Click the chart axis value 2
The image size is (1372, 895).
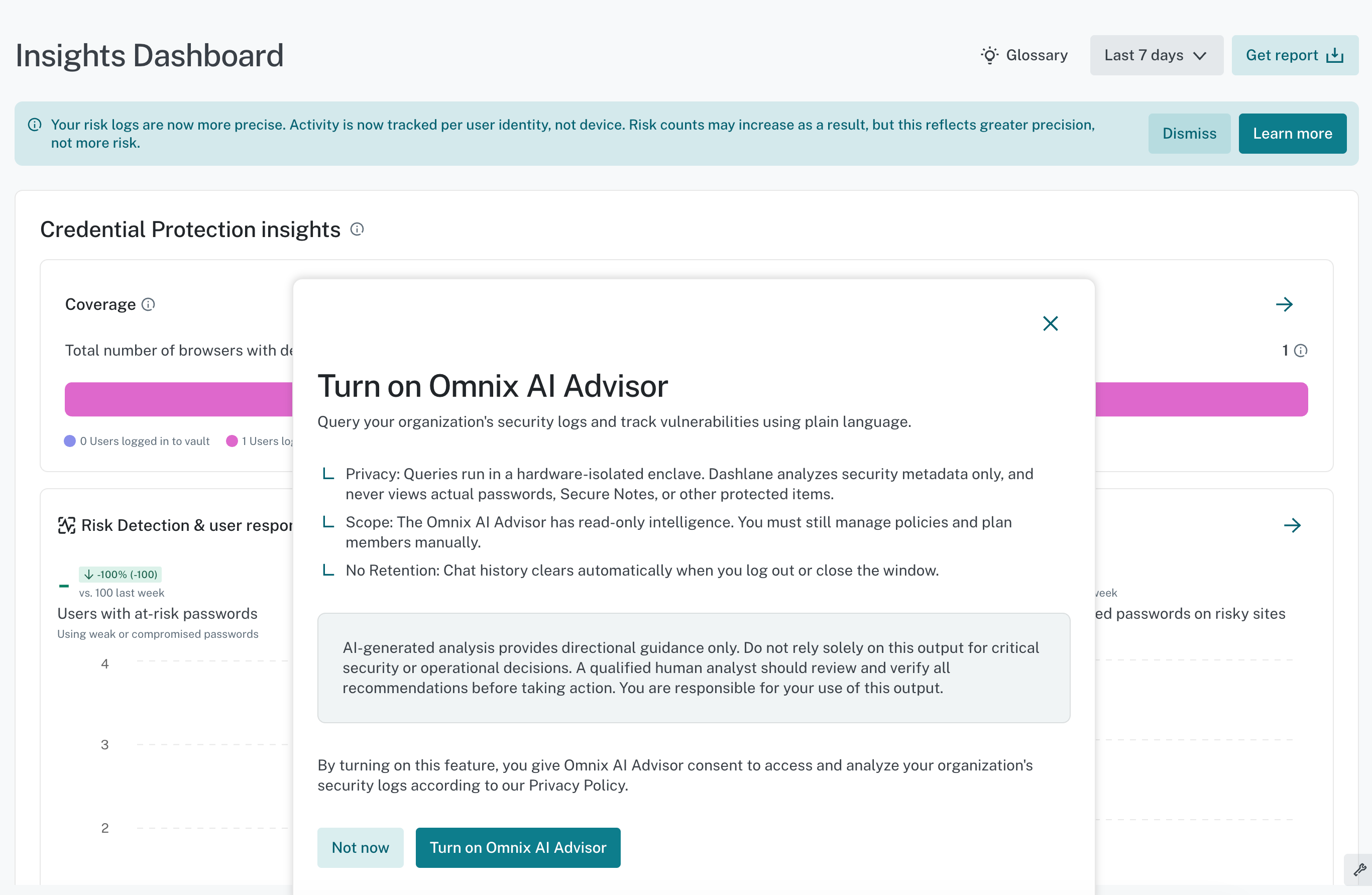coord(105,828)
